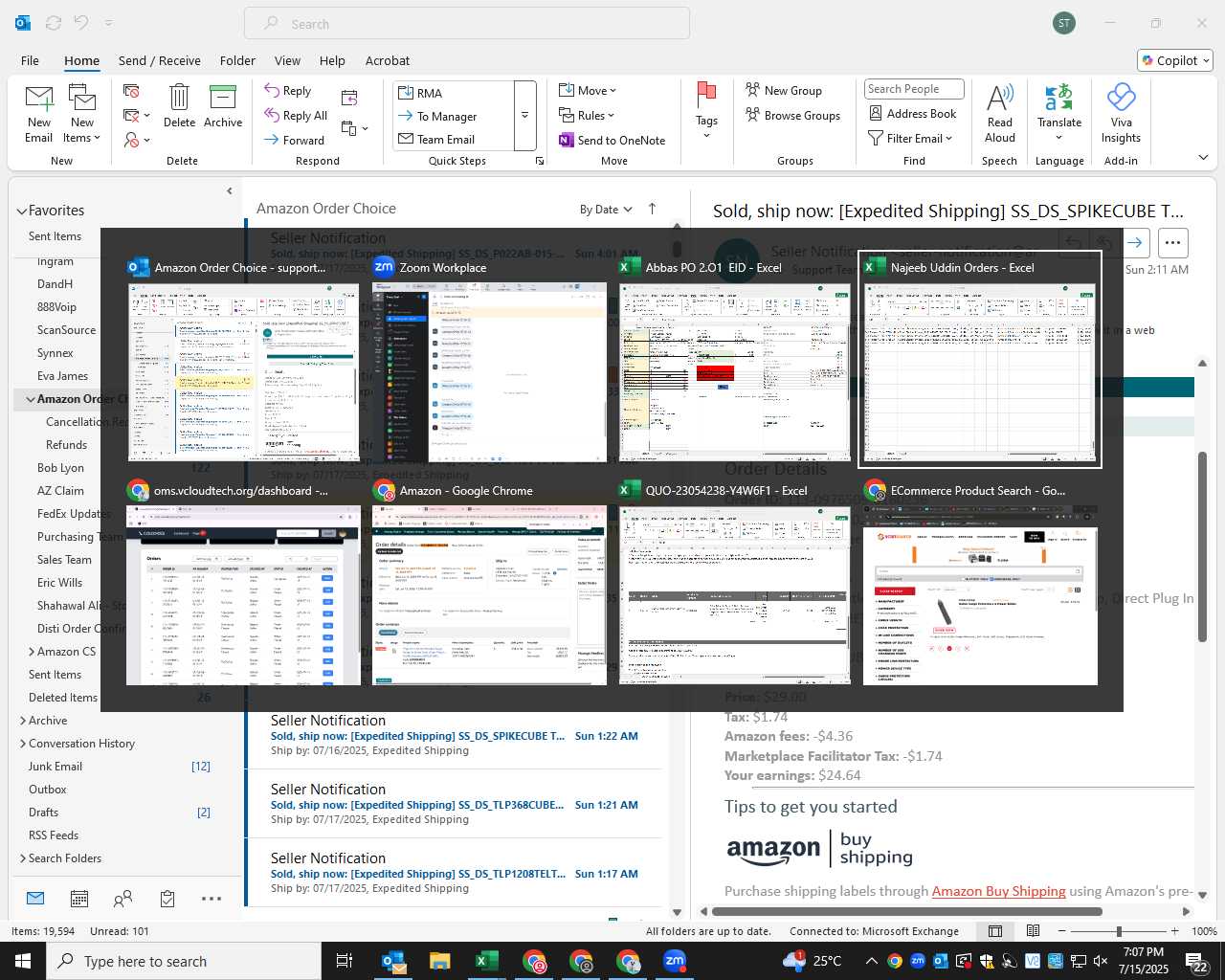Click the Task View taskbar icon
The width and height of the screenshot is (1225, 980).
click(x=345, y=961)
